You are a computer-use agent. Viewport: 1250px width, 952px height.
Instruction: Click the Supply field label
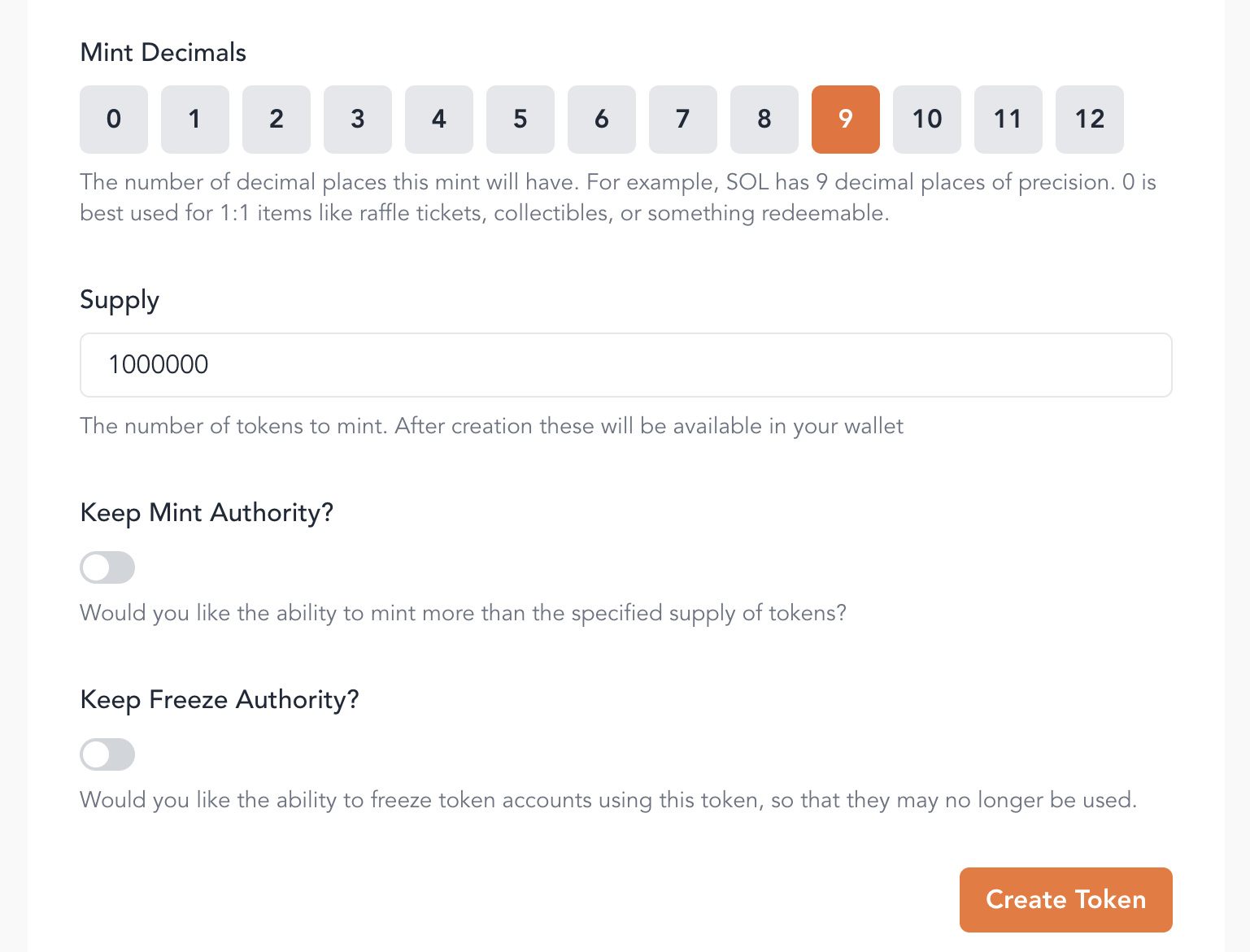pos(120,300)
